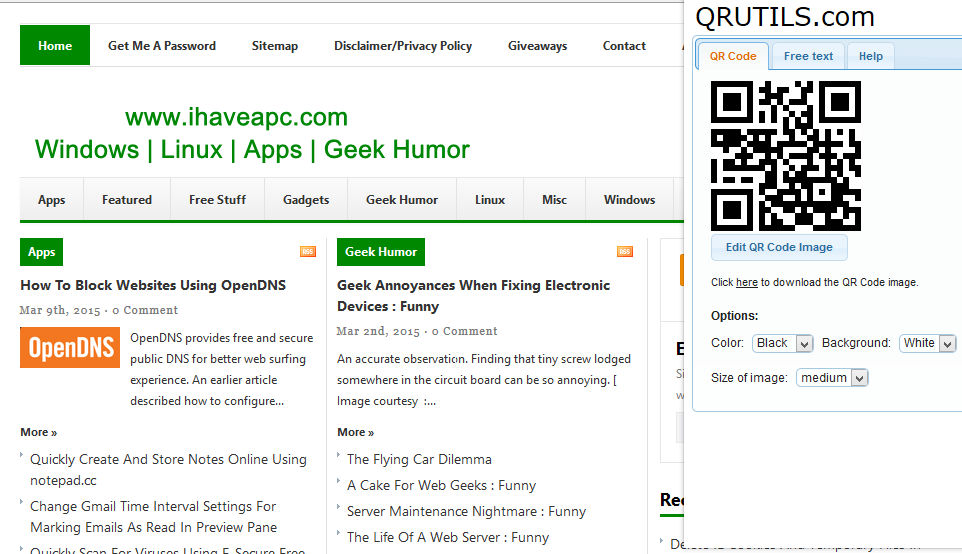Select the Misc category
This screenshot has height=554, width=962.
click(x=555, y=199)
